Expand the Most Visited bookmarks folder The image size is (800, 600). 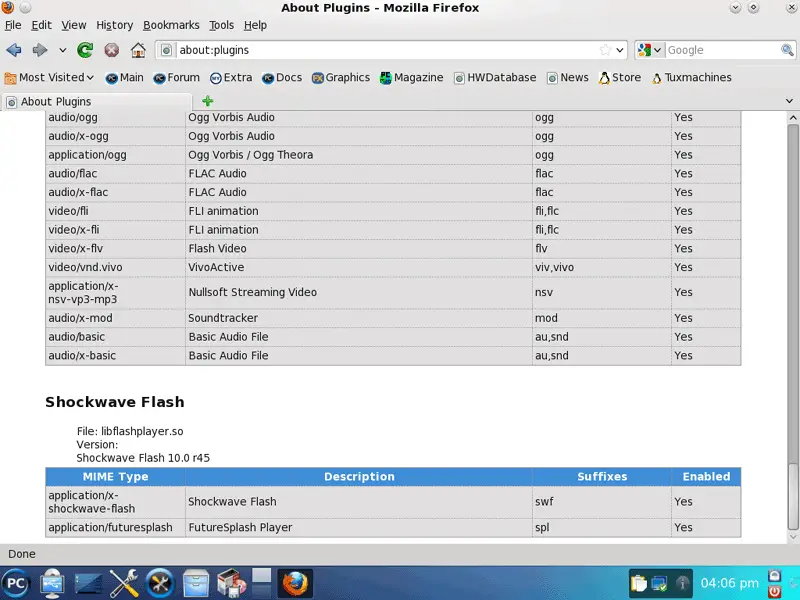coord(49,78)
